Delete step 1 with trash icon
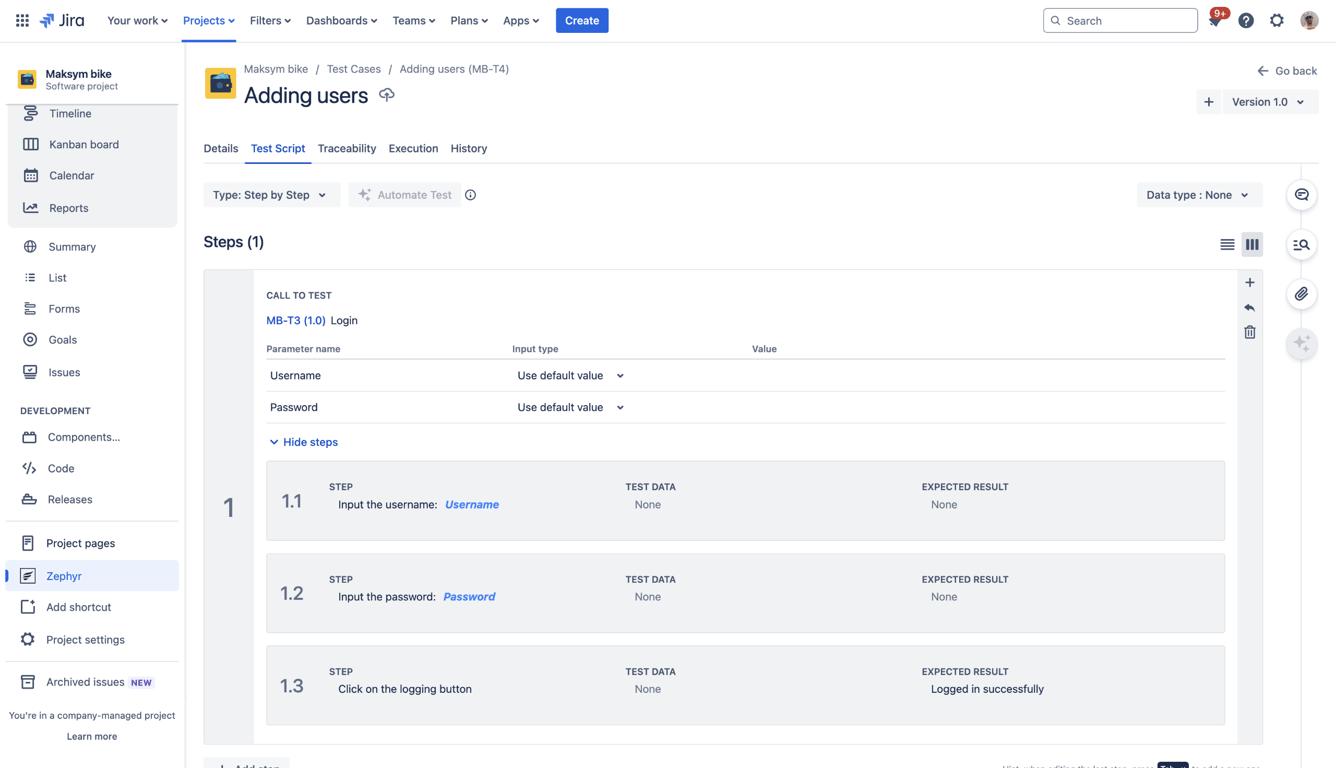Screen dimensions: 1336x768 click(x=1250, y=332)
